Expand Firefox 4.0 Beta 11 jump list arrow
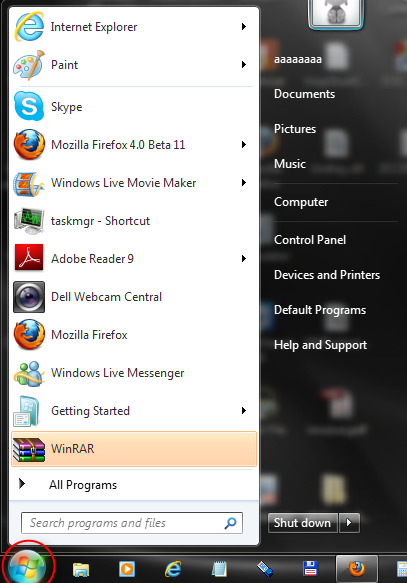407x583 pixels. 244,145
